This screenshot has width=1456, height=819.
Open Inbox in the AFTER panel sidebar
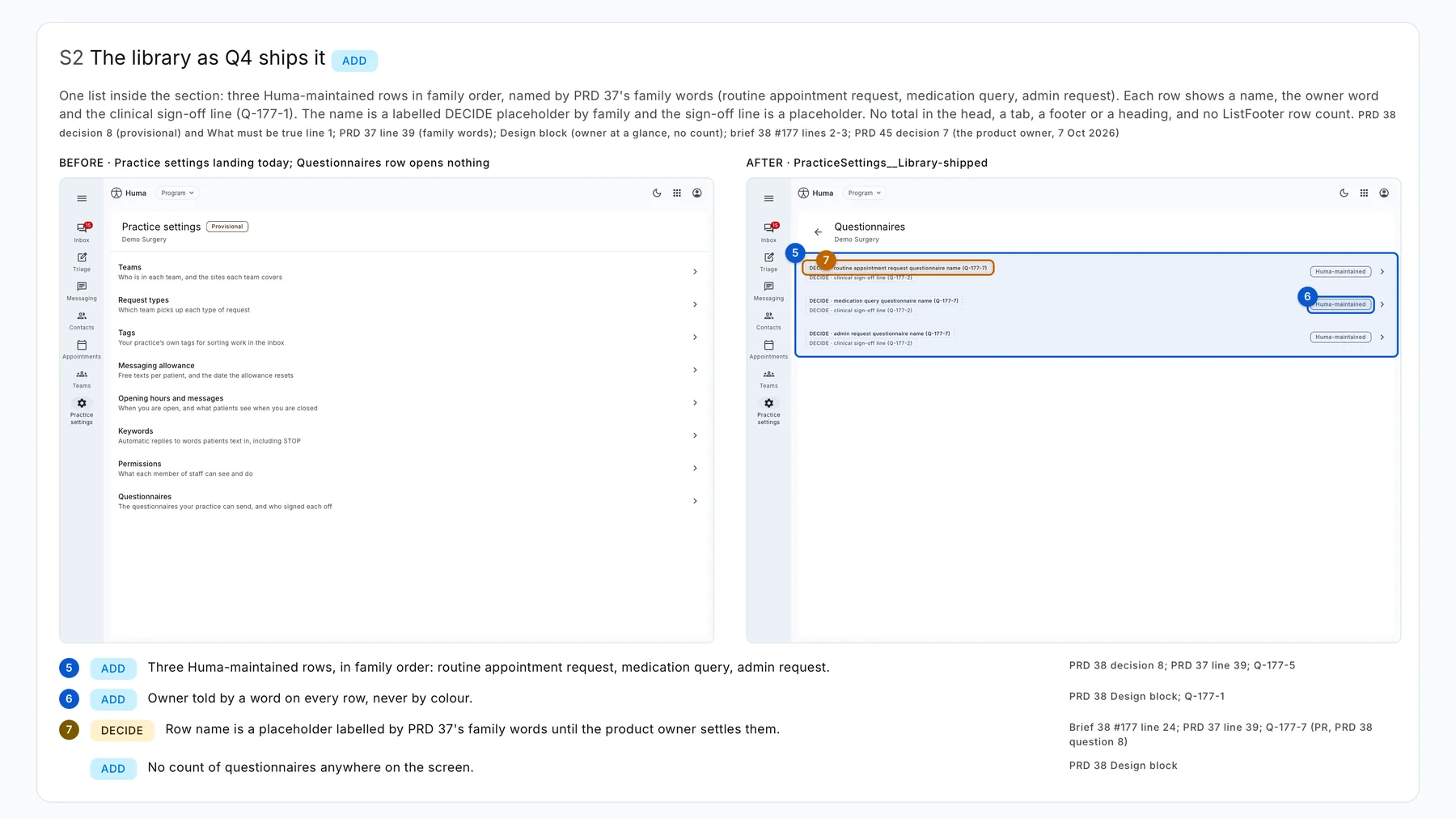point(768,231)
